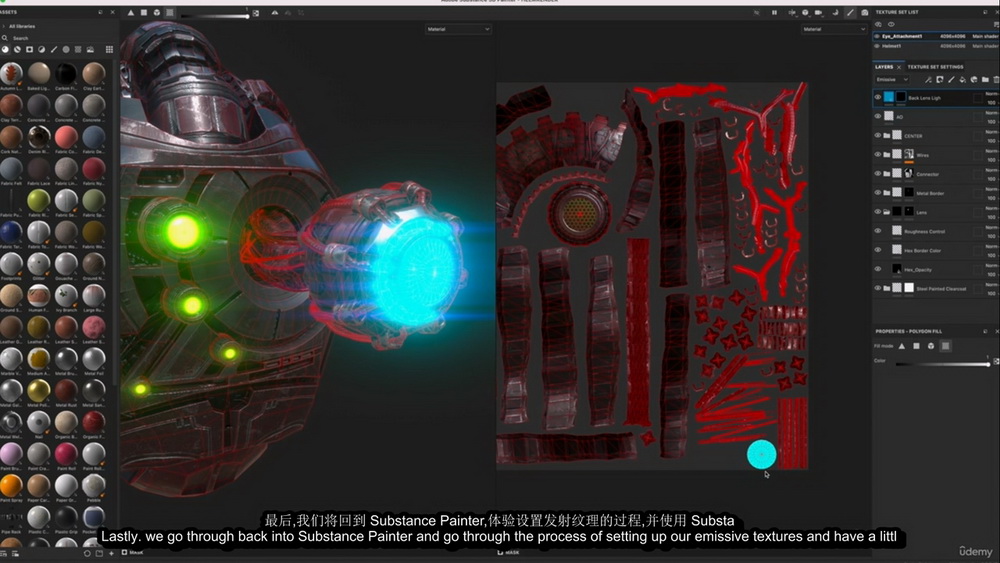Image resolution: width=1000 pixels, height=563 pixels.
Task: Filter assets by alphas circle icon
Action: coord(66,49)
